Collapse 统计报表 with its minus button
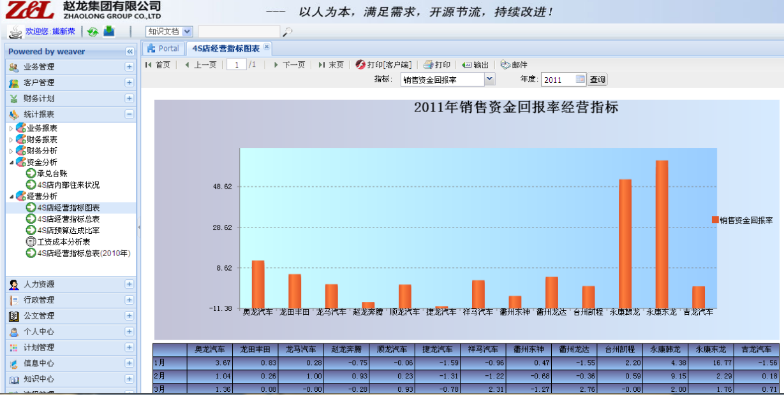The image size is (784, 396). [129, 114]
